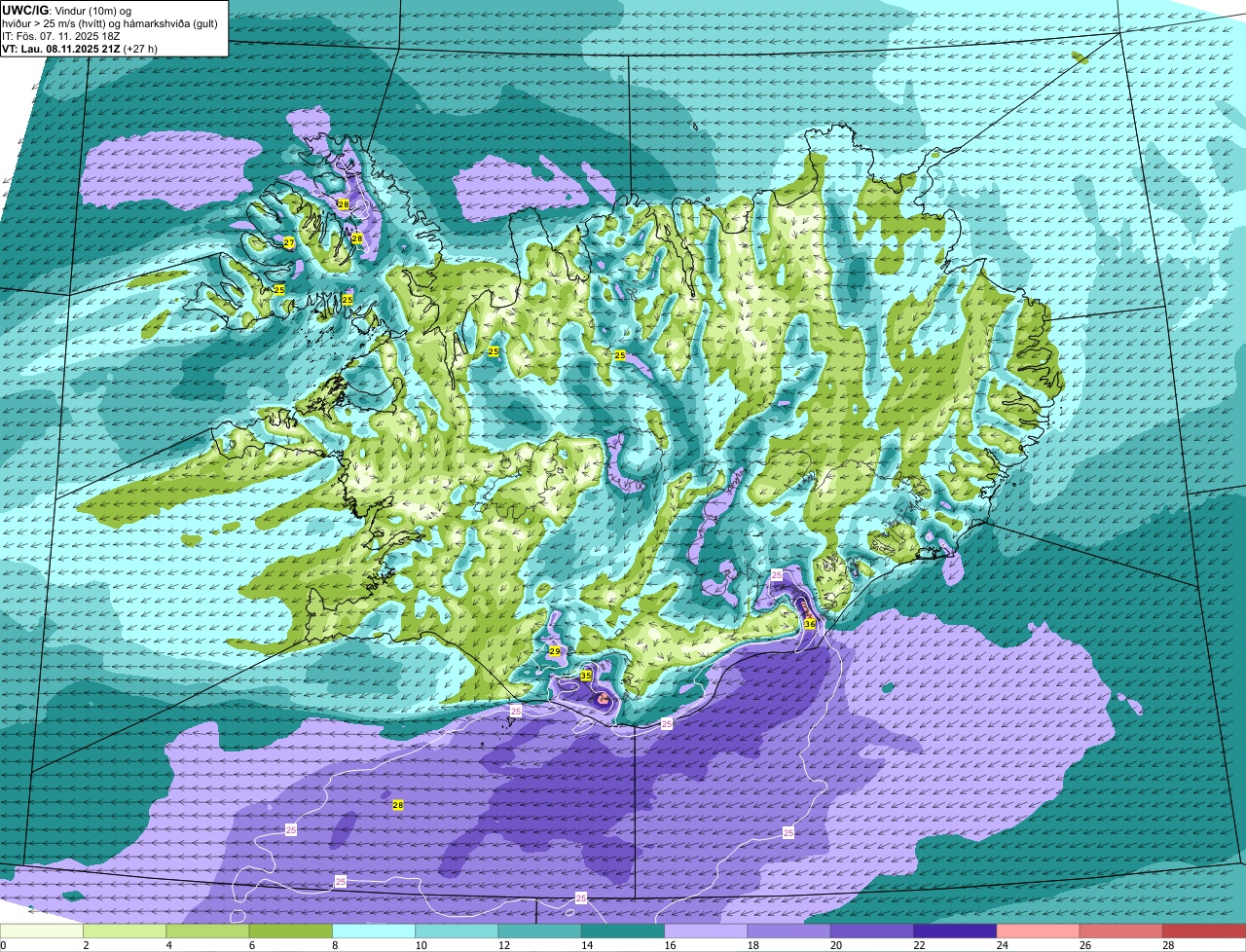Click the 22–24 m/s dark indigo legend swatch
The height and width of the screenshot is (952, 1246).
point(955,932)
